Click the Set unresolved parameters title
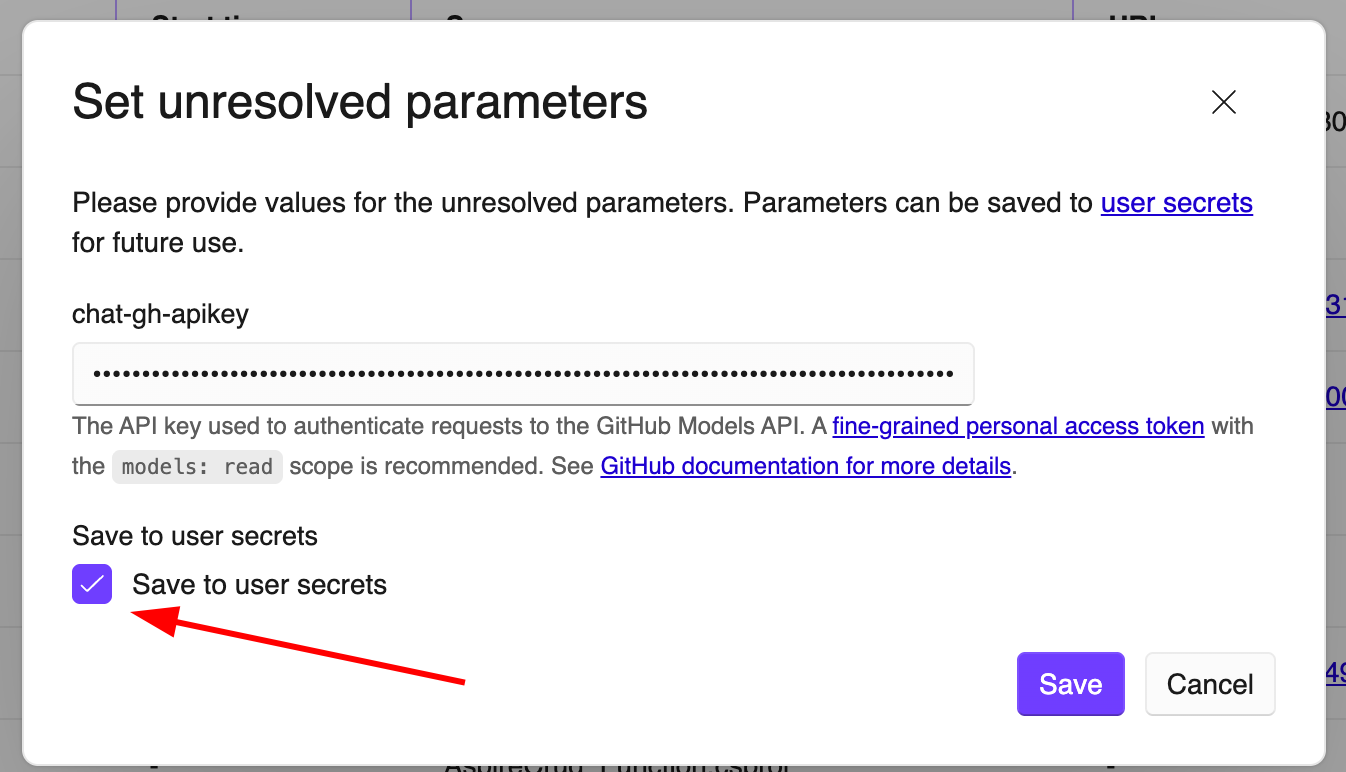Screen dimensions: 1346x772 tap(360, 102)
